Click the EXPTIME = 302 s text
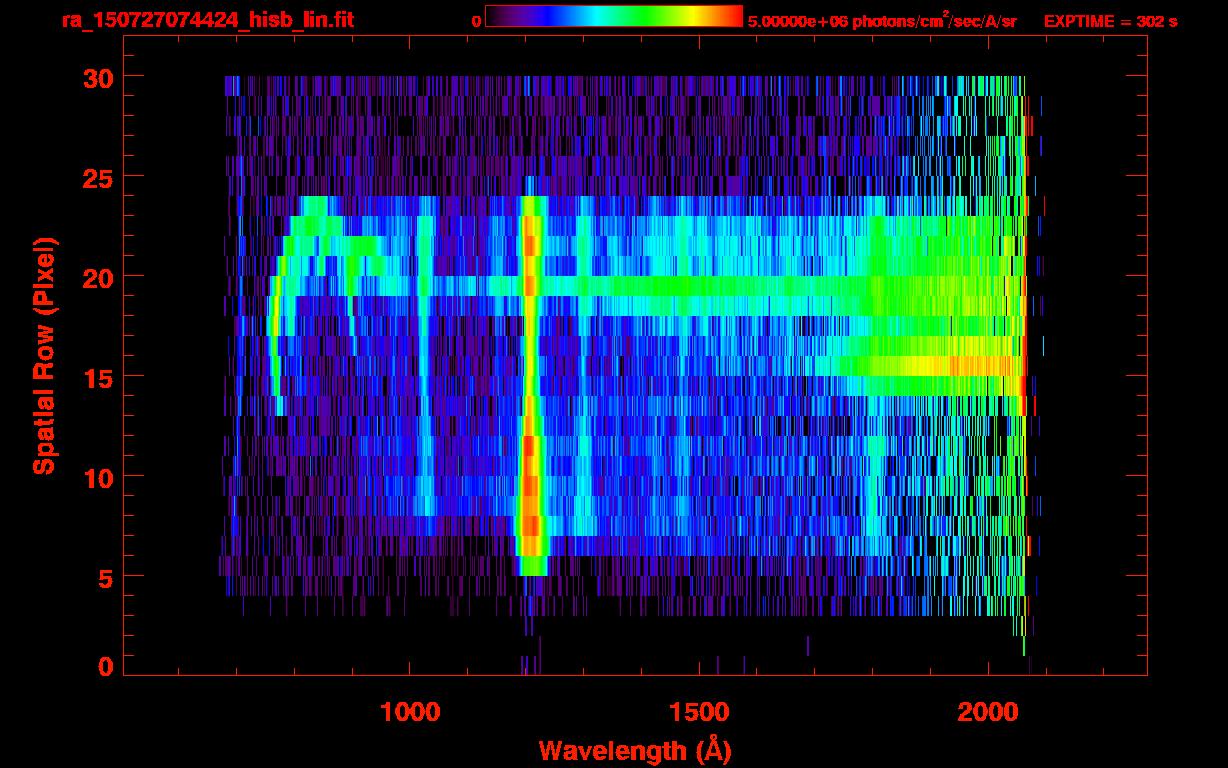Screen dimensions: 1228x768 tap(1110, 21)
